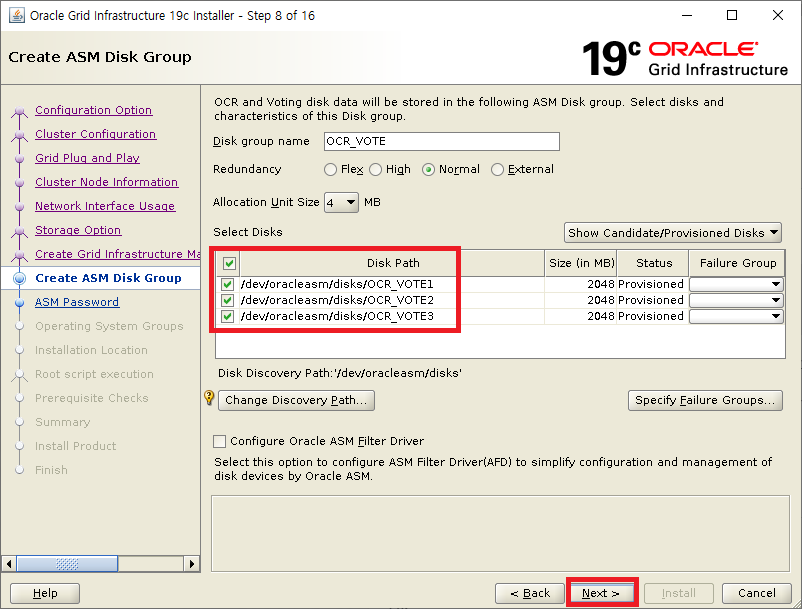Viewport: 802px width, 609px height.
Task: Select the /dev/oracleasm/disks/OCR_VOTE1 path text
Action: pos(337,284)
